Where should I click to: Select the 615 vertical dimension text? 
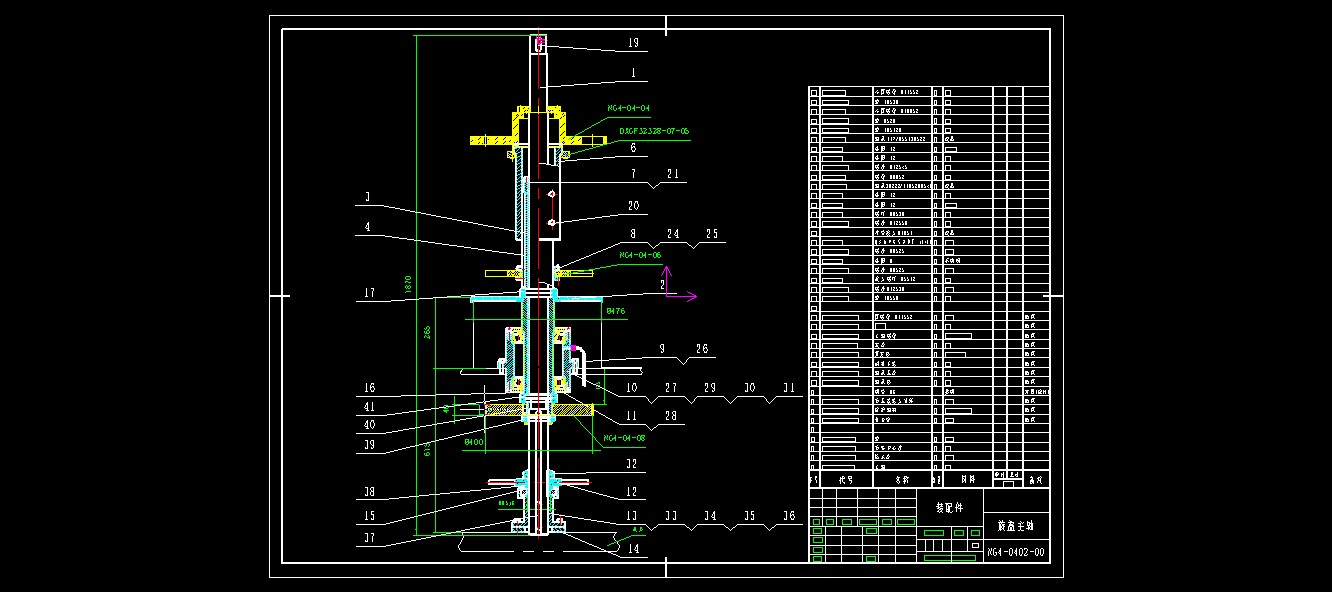[x=428, y=451]
